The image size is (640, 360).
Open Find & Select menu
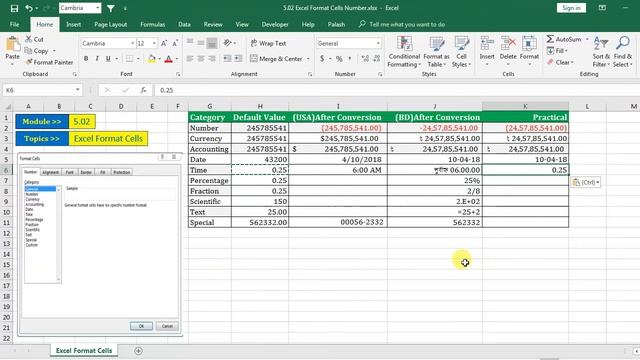[623, 52]
